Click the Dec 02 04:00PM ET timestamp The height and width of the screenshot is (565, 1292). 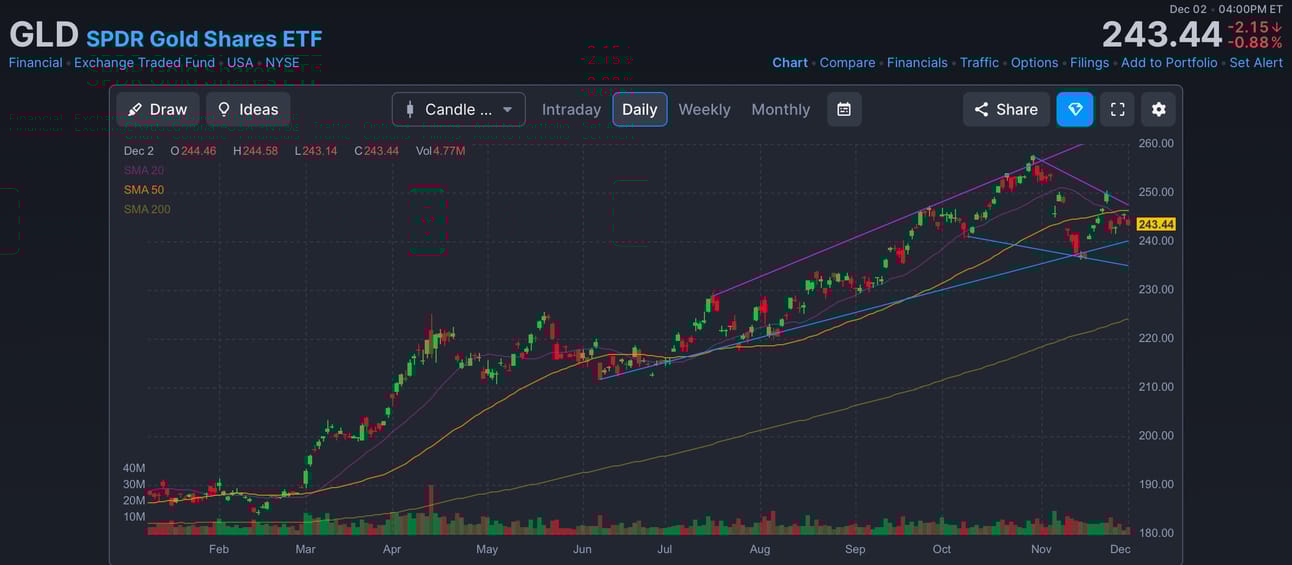[x=1226, y=9]
